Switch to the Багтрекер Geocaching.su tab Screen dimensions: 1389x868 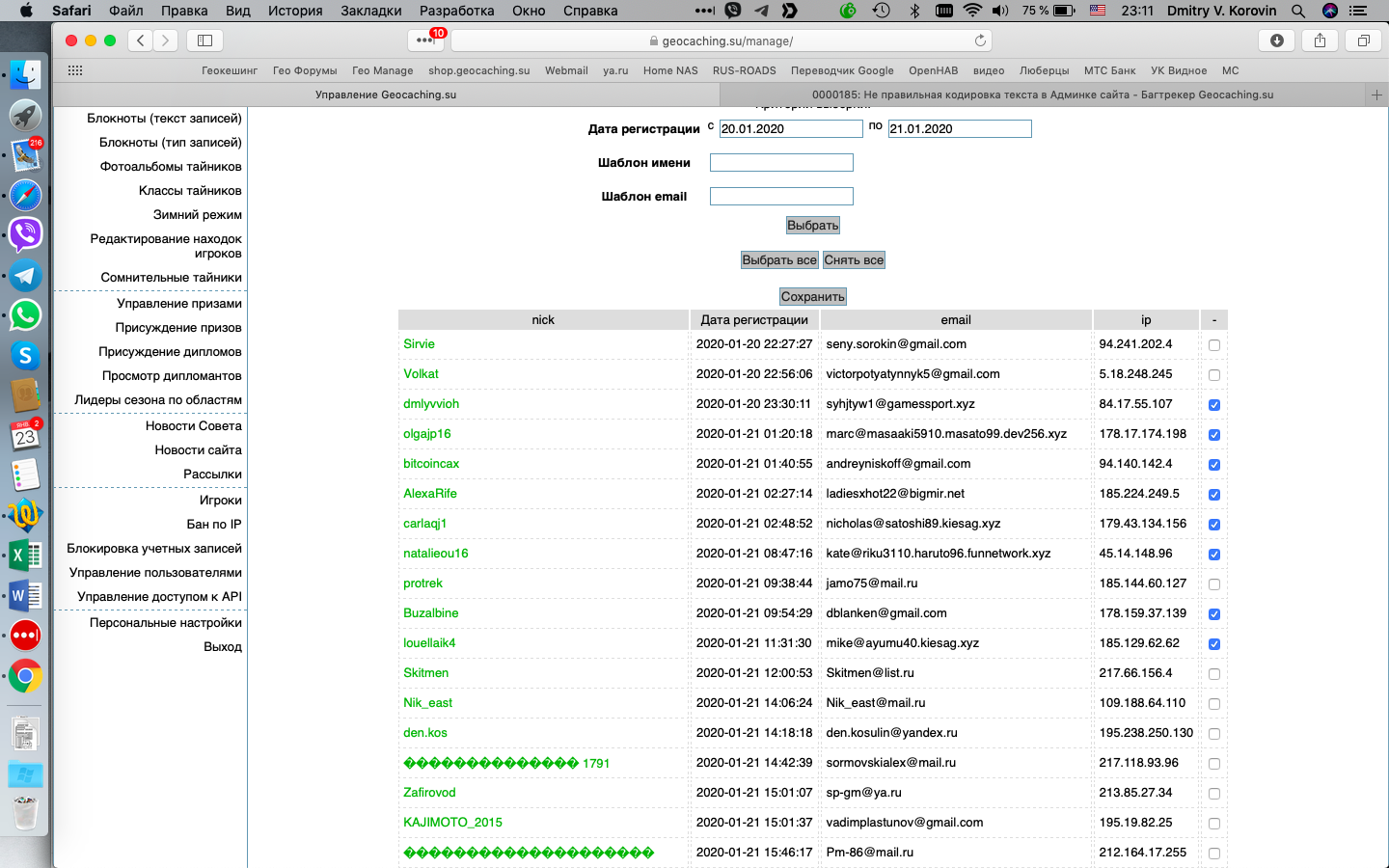1042,95
